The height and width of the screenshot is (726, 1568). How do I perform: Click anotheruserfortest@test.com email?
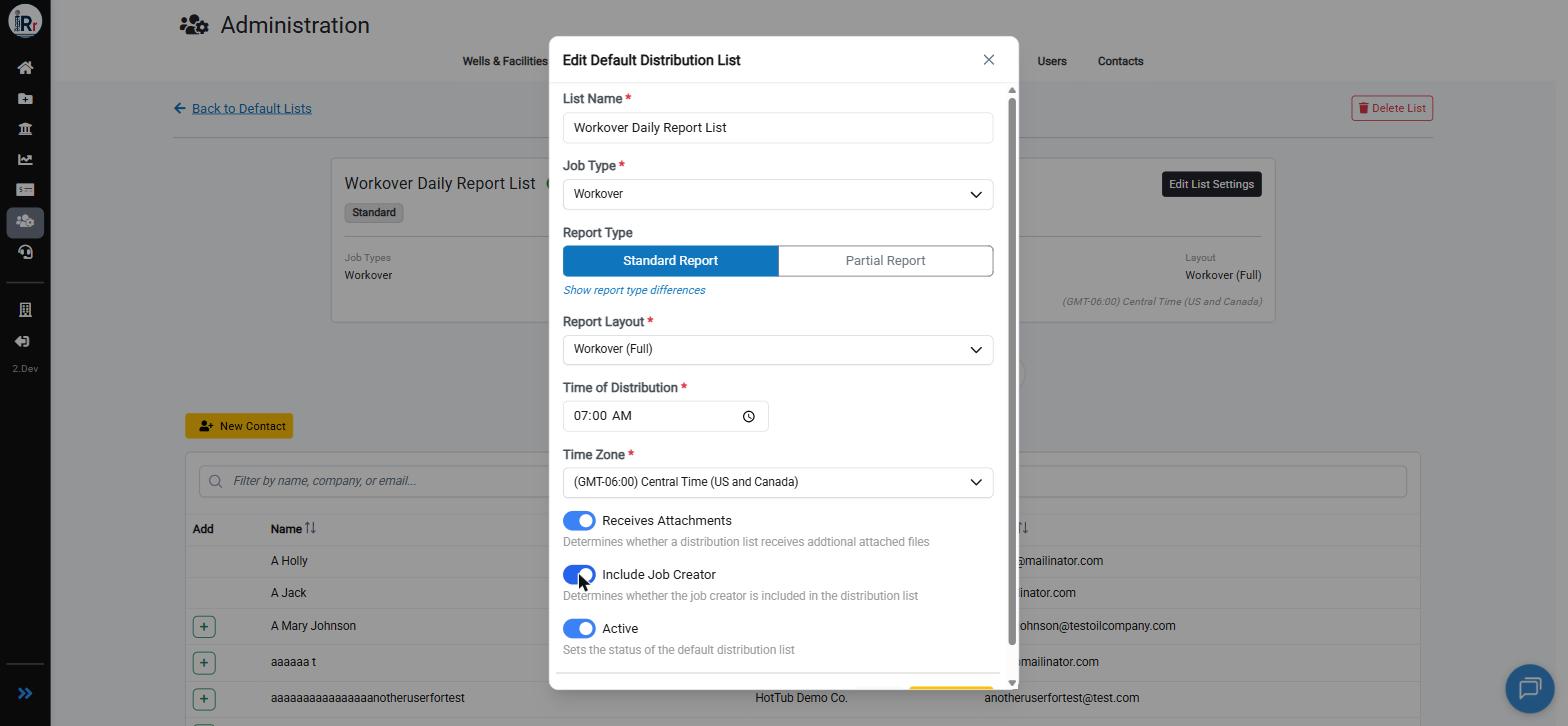(1061, 698)
